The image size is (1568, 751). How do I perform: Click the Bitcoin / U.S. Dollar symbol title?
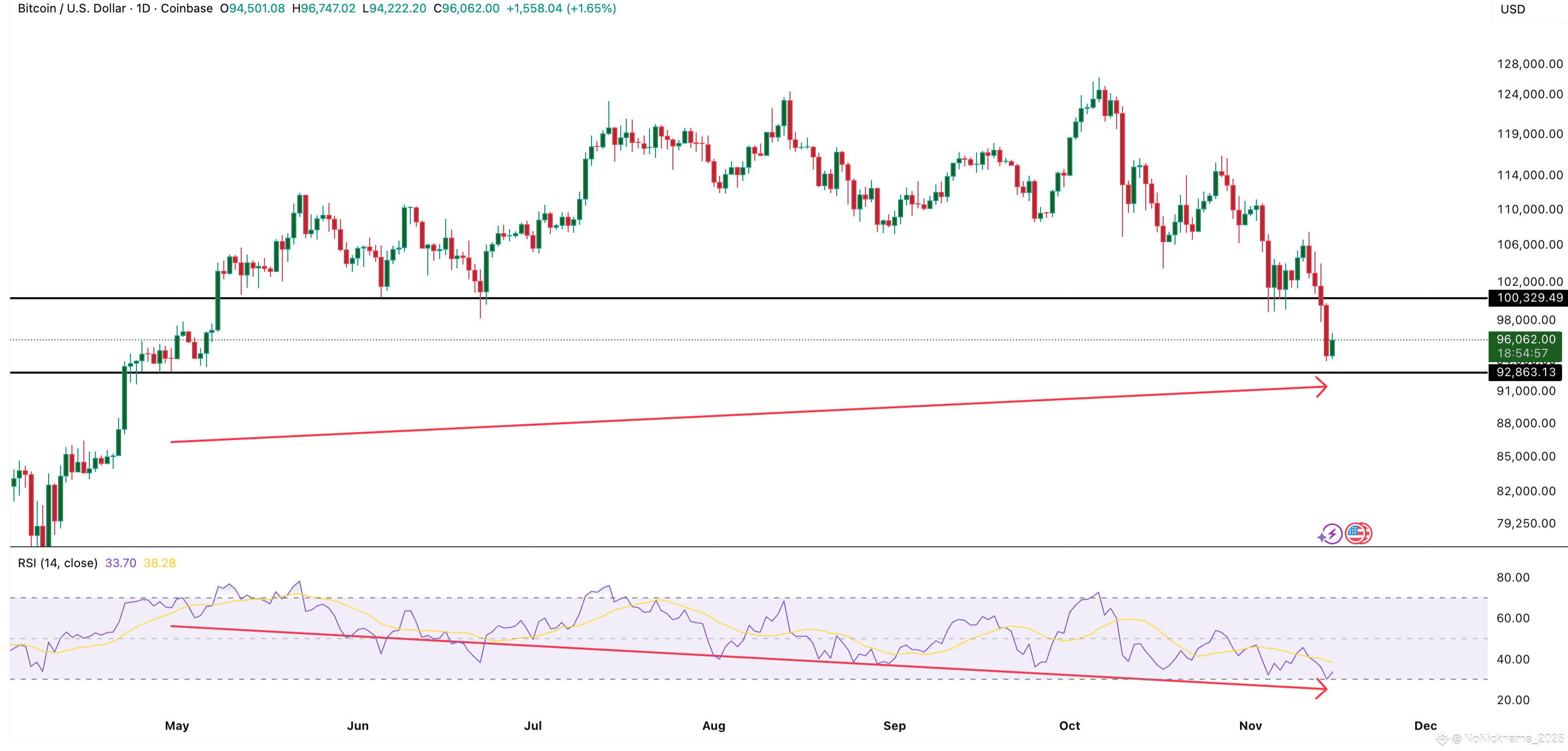pyautogui.click(x=72, y=8)
